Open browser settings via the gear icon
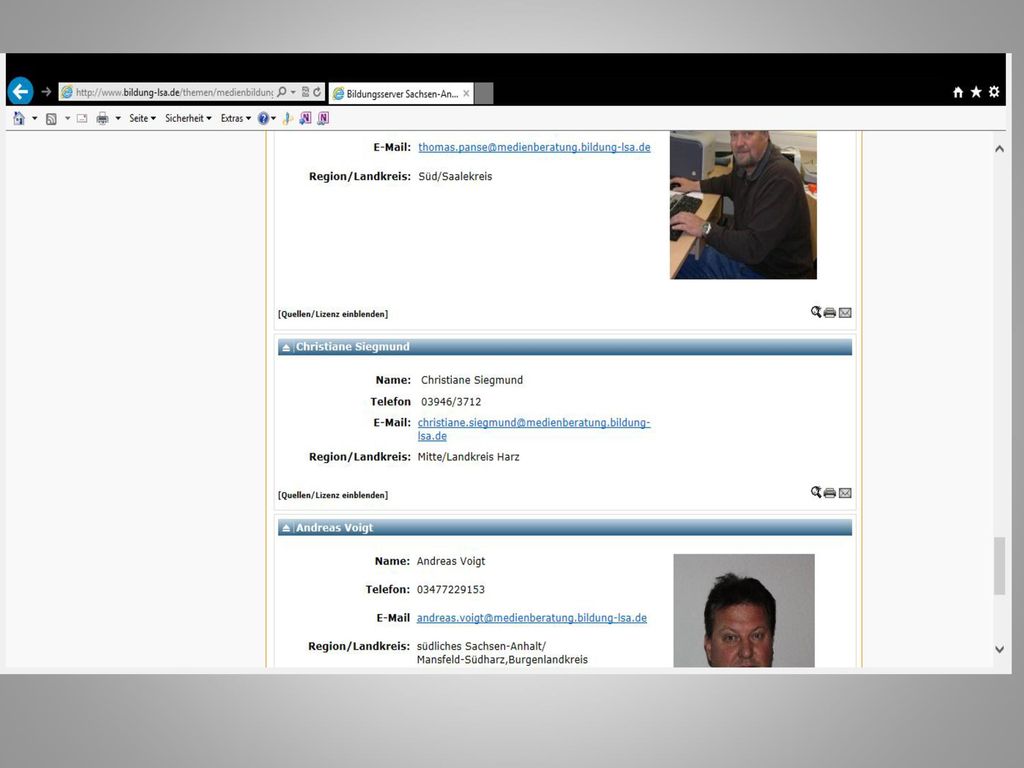 pos(994,92)
